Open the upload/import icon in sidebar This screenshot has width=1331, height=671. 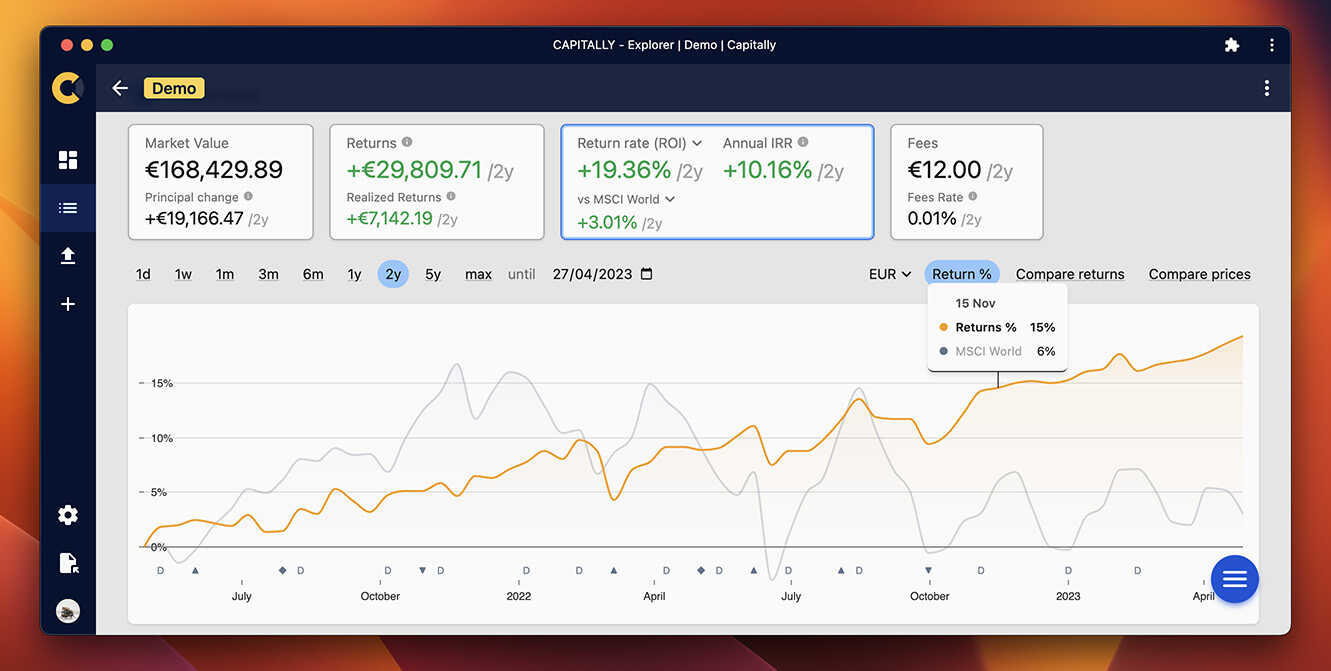pyautogui.click(x=67, y=255)
